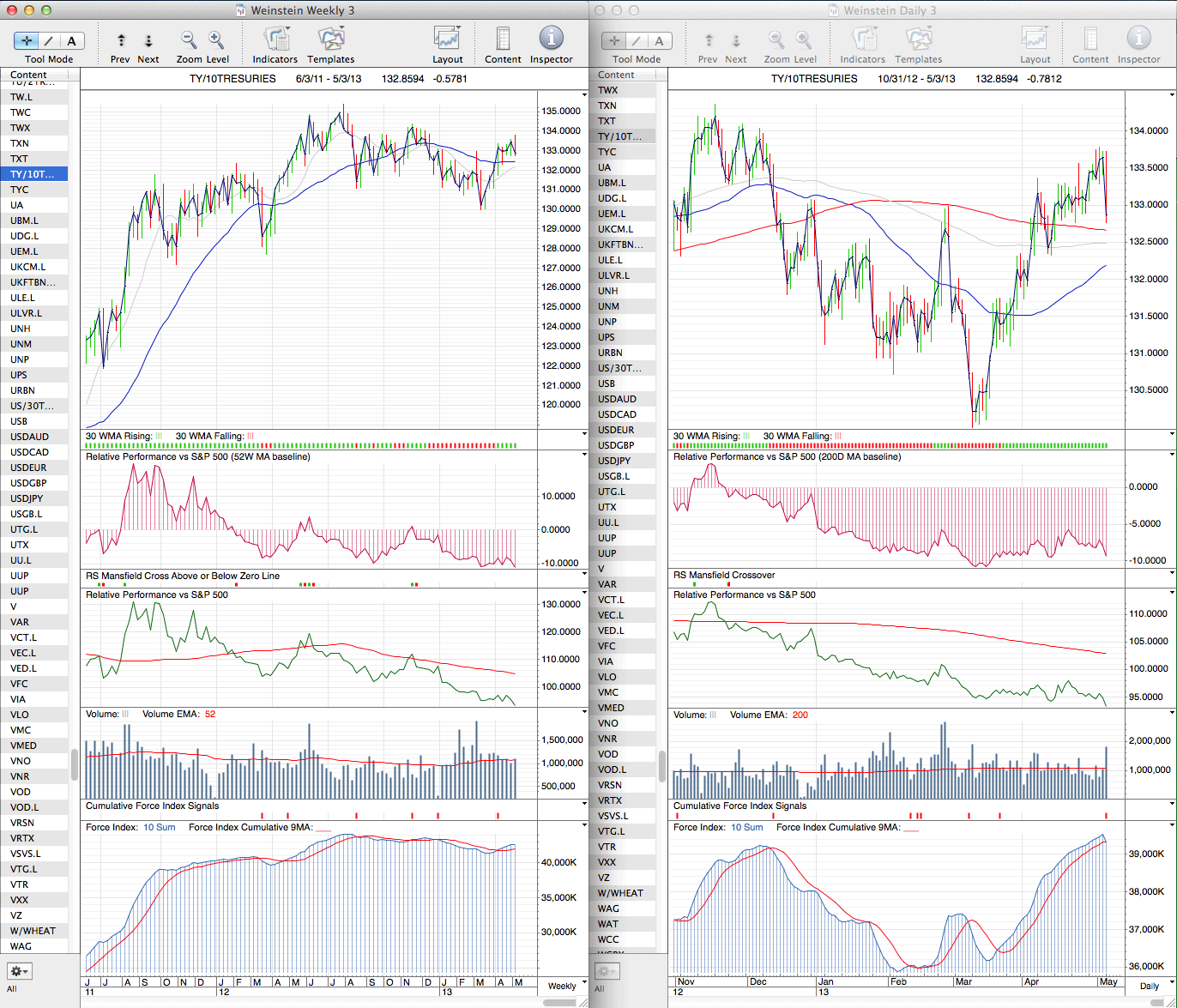Screen dimensions: 1177x1008
Task: Click the Next arrow in Weekly window
Action: click(x=148, y=40)
